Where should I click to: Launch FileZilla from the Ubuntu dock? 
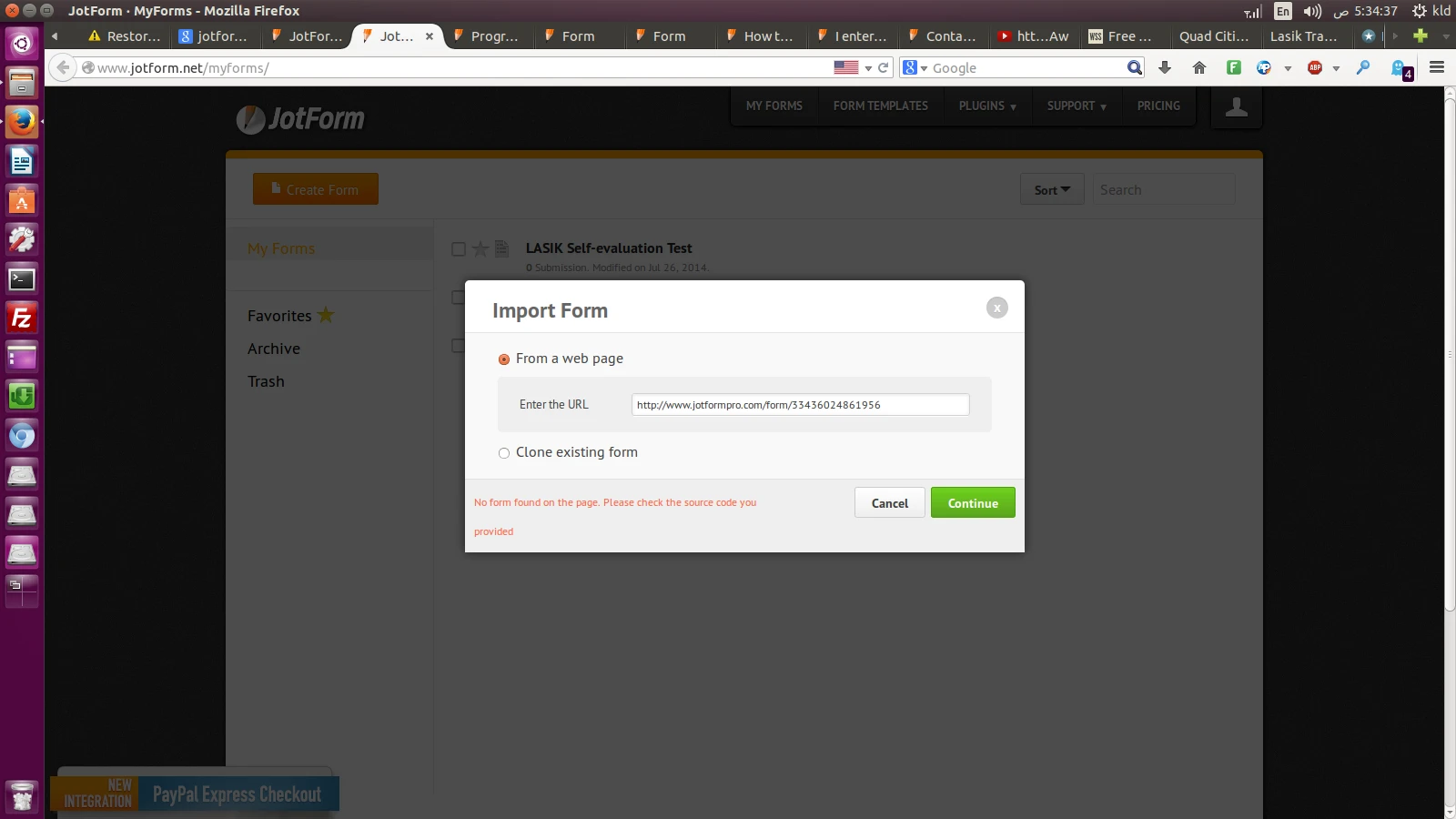pos(21,318)
